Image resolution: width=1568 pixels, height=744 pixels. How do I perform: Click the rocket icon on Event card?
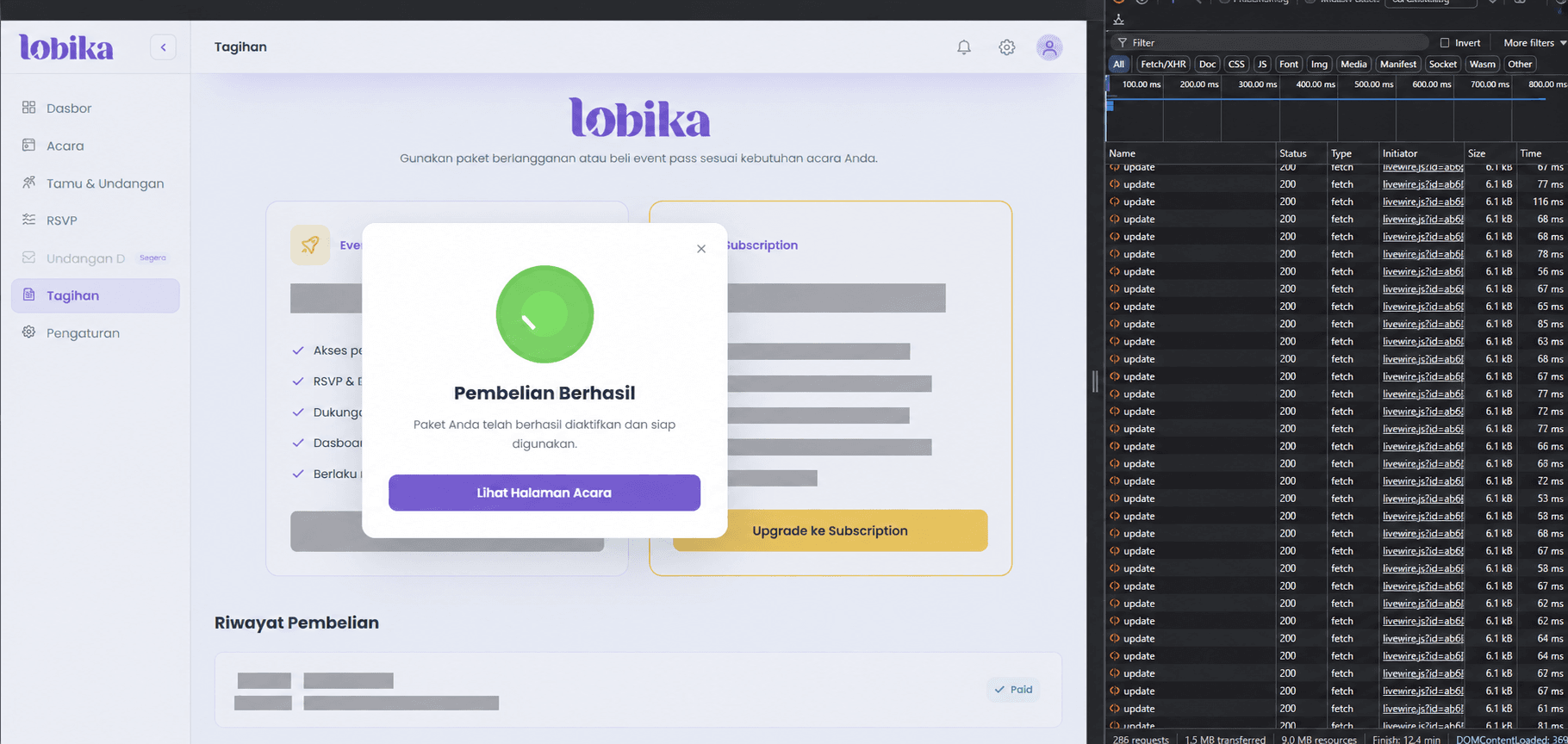(x=310, y=245)
